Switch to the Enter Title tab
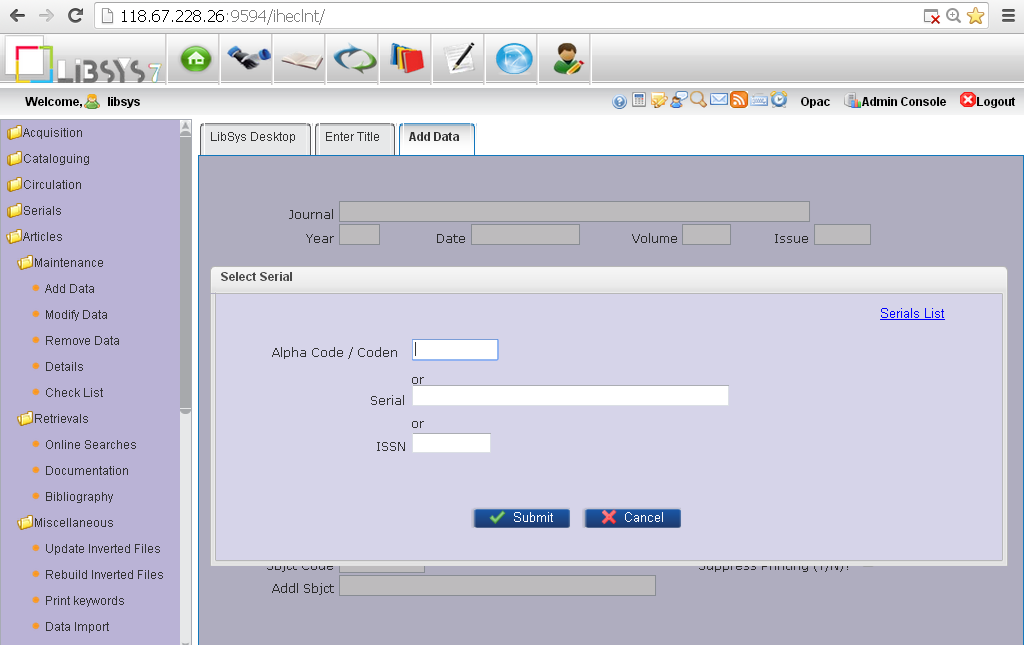Viewport: 1024px width, 645px height. point(354,138)
